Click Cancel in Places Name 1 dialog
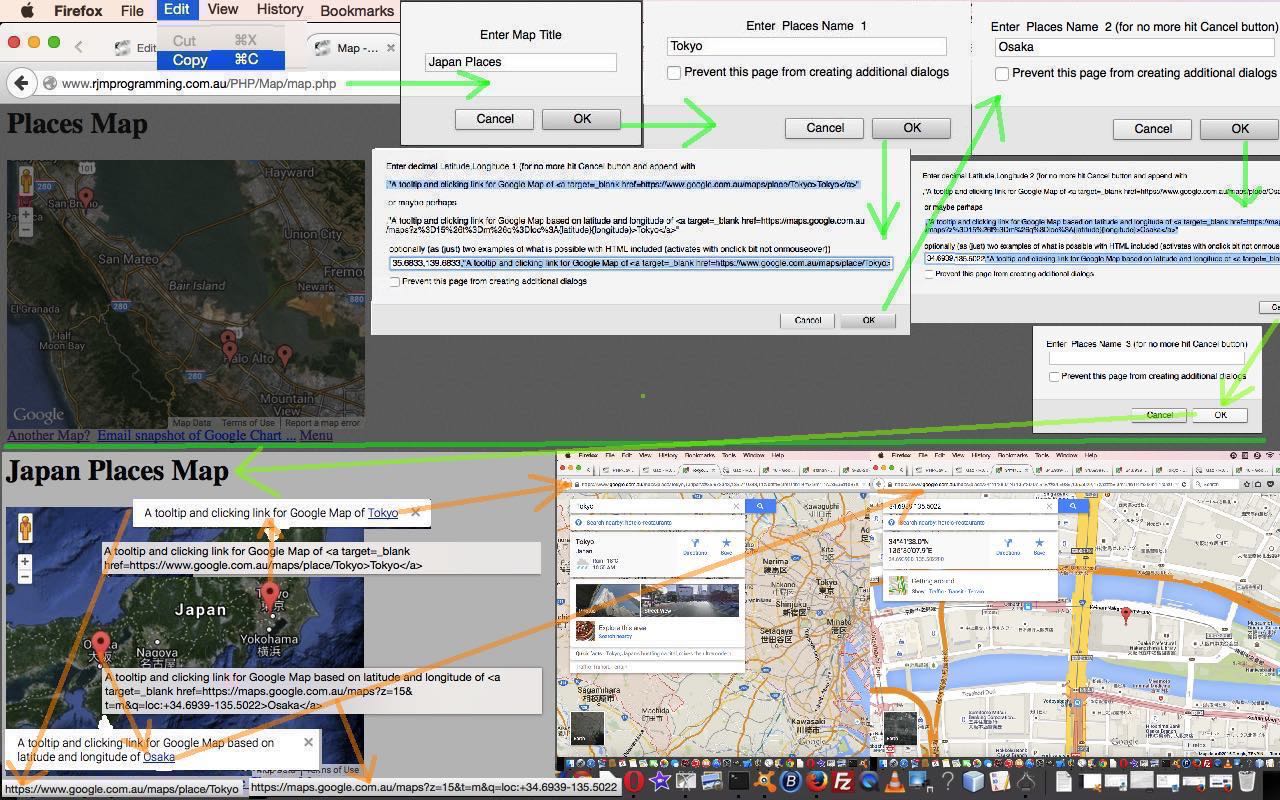This screenshot has height=800, width=1280. [x=824, y=128]
